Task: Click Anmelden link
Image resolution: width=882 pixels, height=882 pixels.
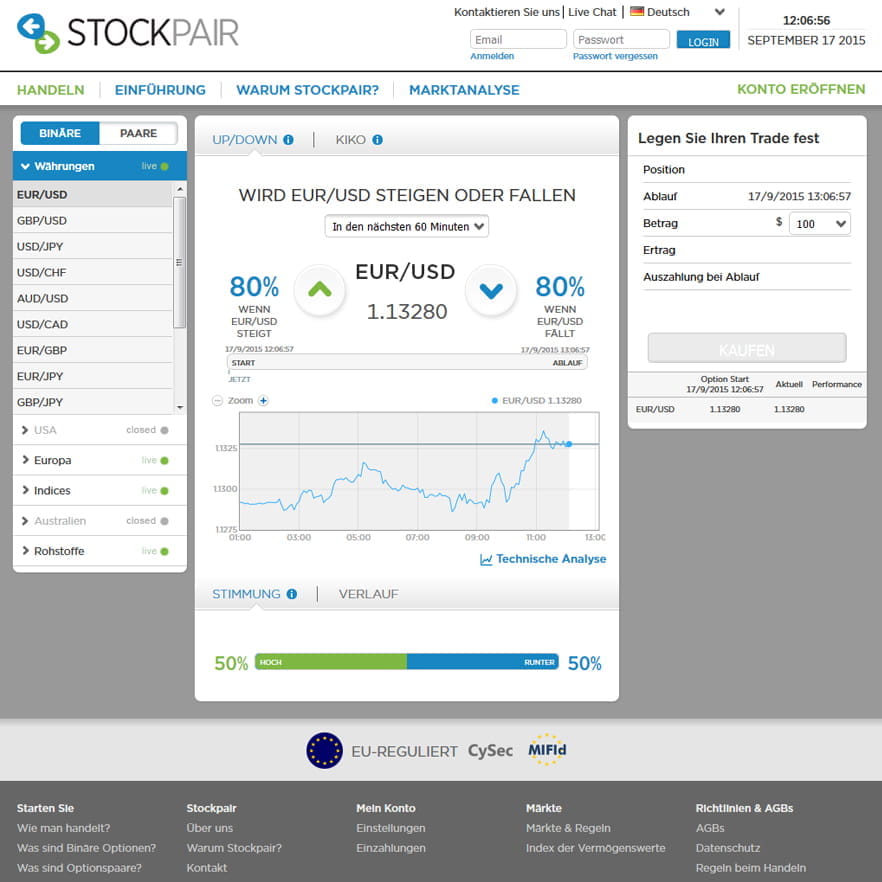Action: (x=492, y=56)
